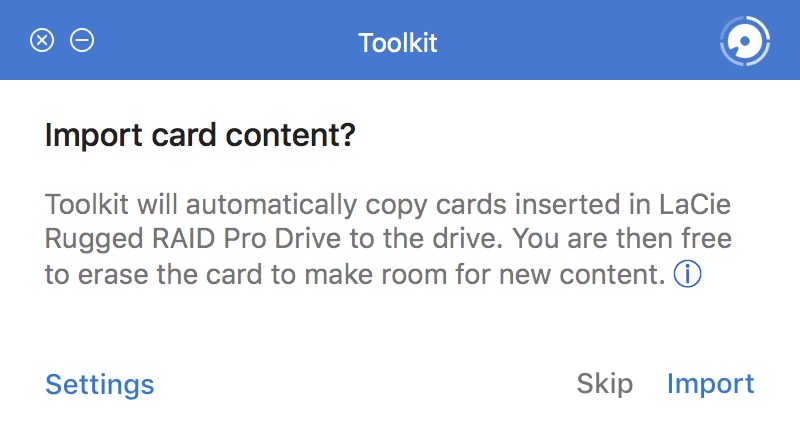Open the circled info icon after the description
This screenshot has width=800, height=440.
pos(688,275)
